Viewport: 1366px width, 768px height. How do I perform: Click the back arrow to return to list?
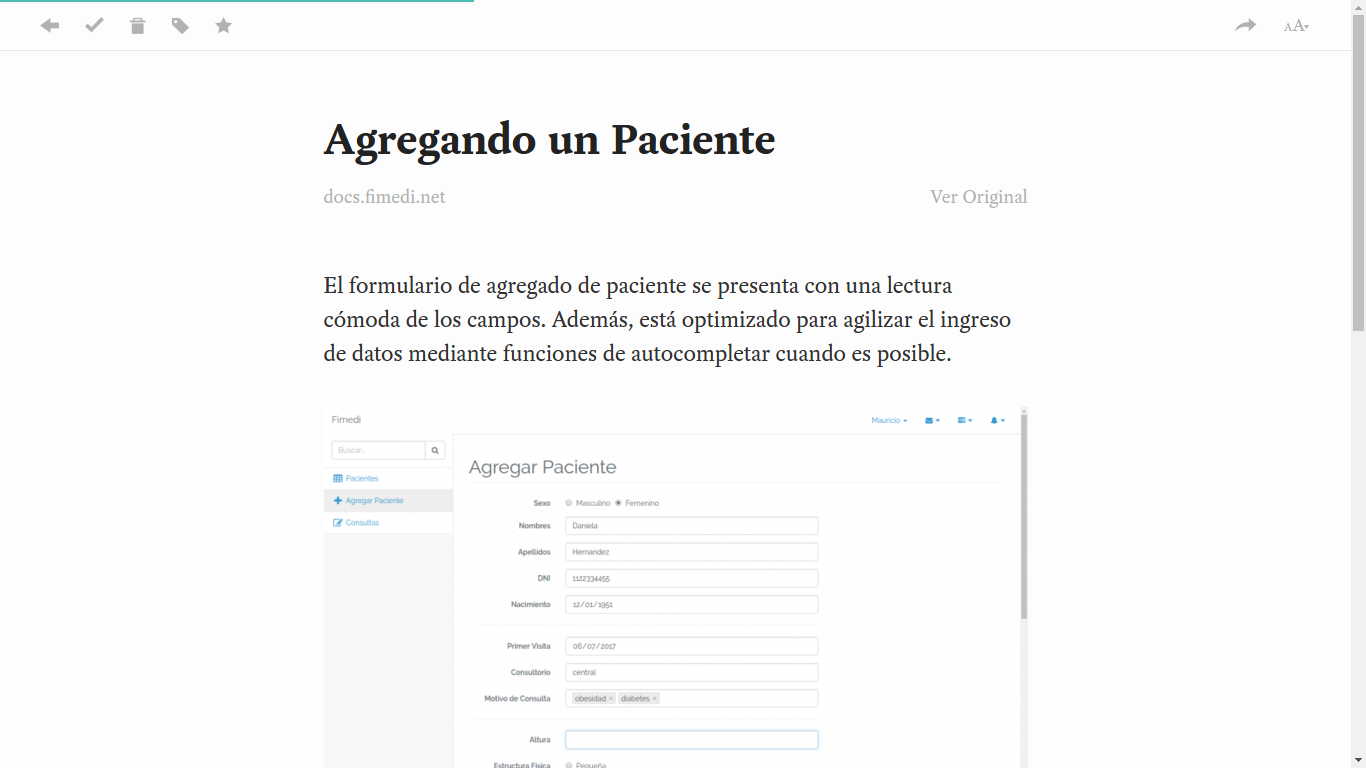49,25
